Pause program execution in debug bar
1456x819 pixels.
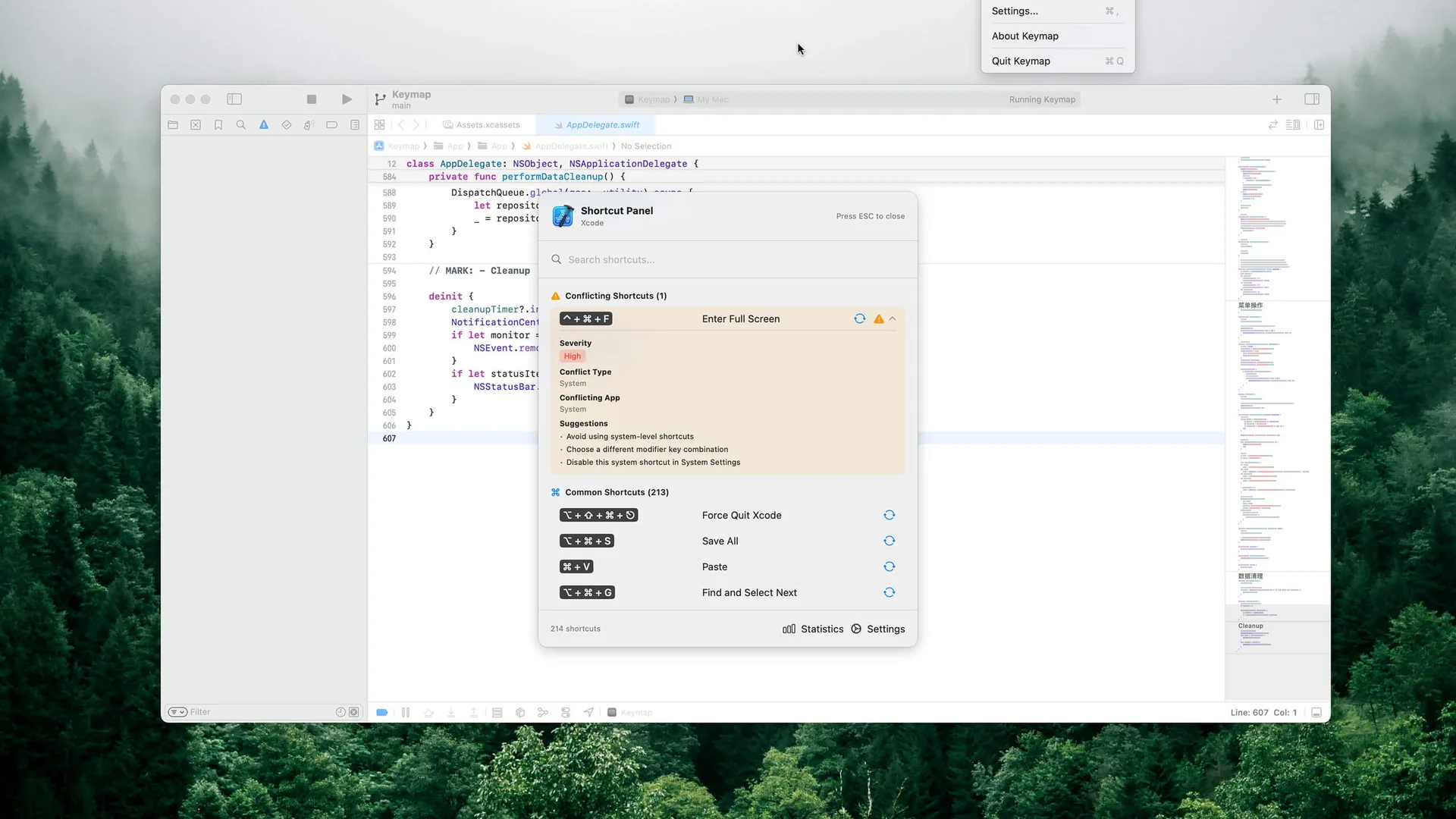click(406, 713)
